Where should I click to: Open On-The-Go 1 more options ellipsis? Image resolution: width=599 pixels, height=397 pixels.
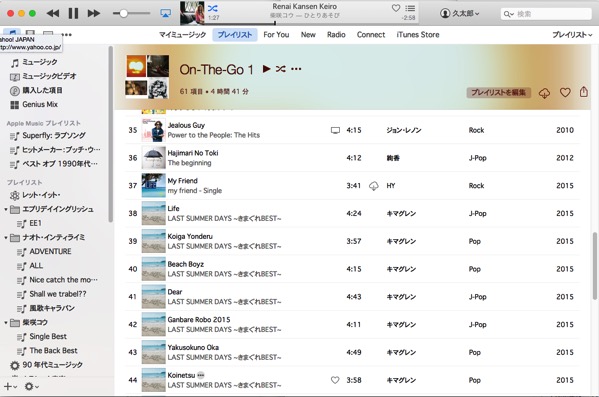(x=296, y=69)
